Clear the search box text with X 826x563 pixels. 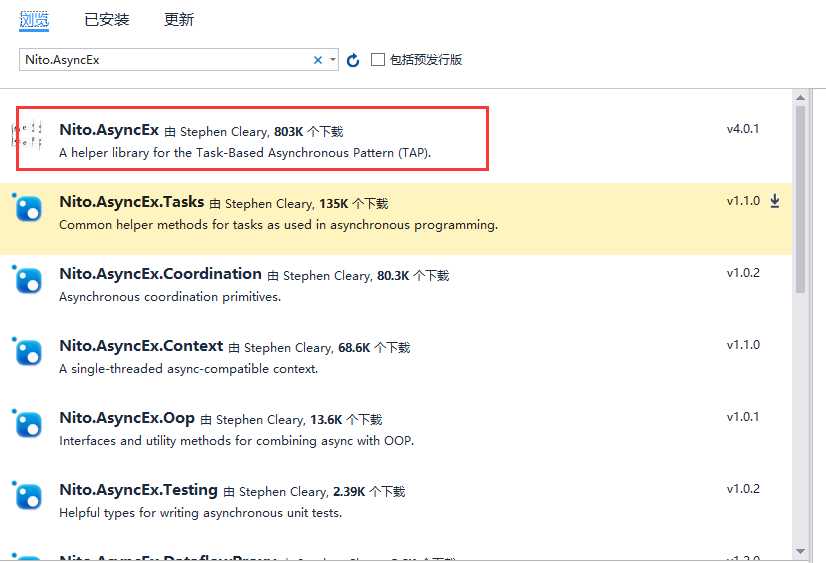(318, 60)
